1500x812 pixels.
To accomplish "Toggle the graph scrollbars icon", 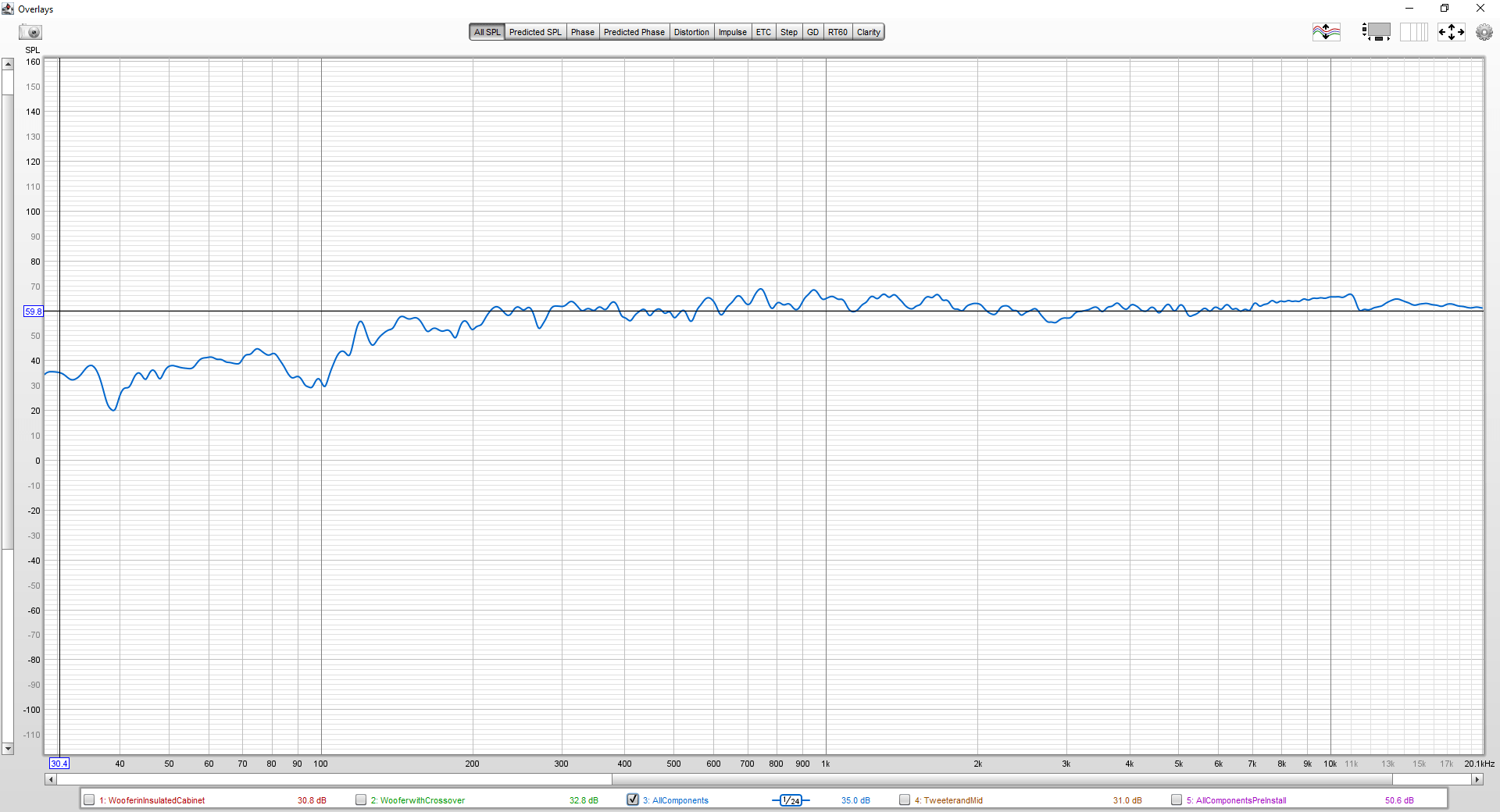I will point(1376,32).
